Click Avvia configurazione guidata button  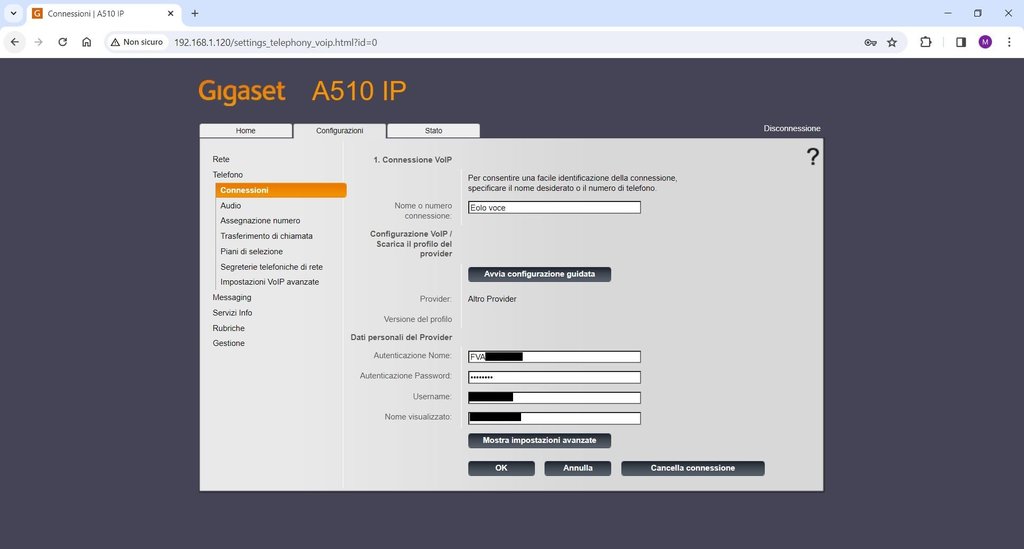click(x=539, y=274)
